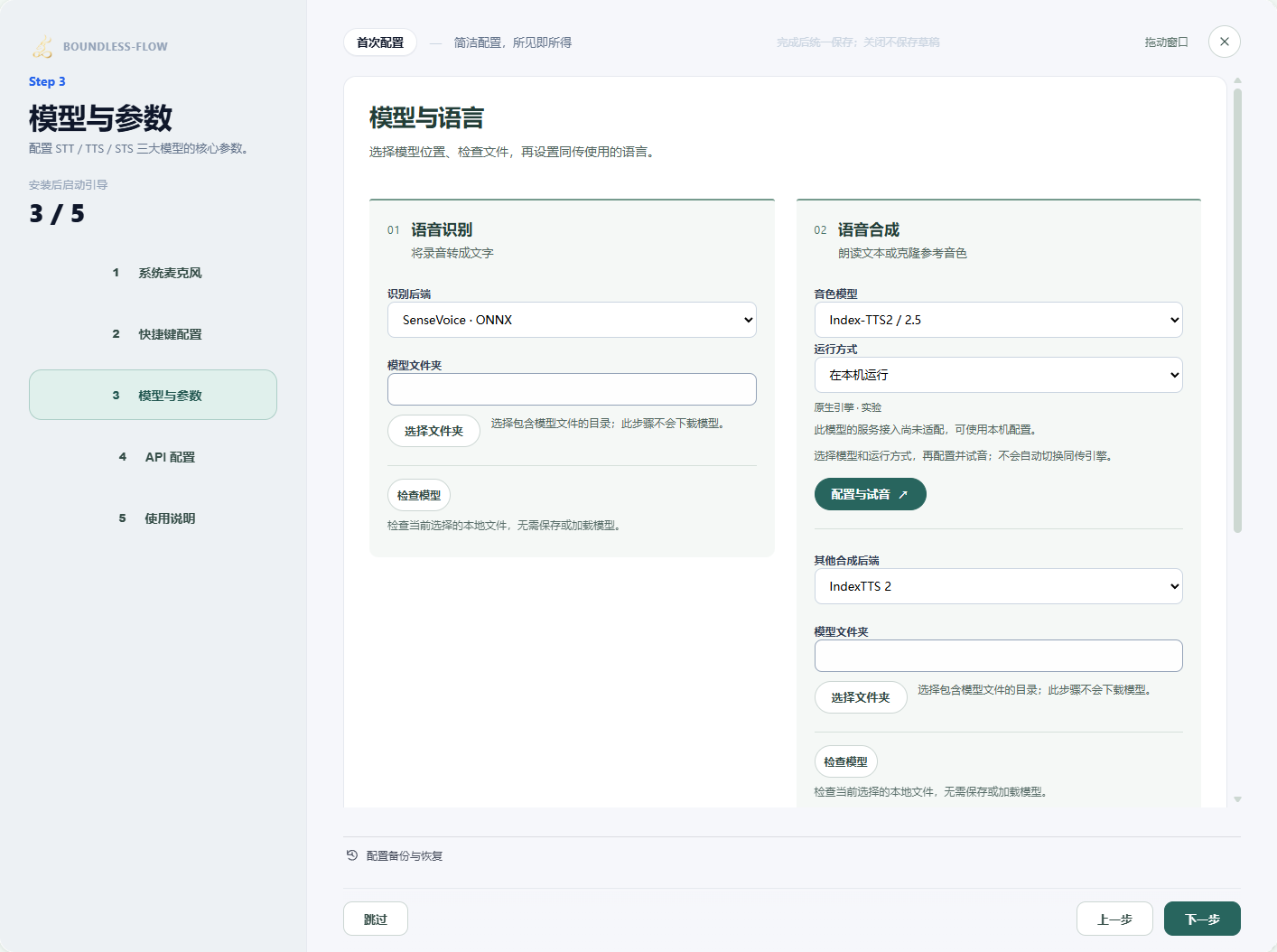Click the 首次配置 pill label
Viewport: 1277px width, 952px height.
(380, 42)
